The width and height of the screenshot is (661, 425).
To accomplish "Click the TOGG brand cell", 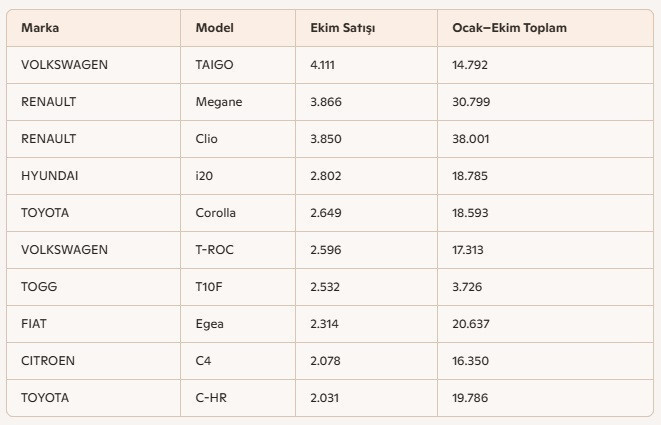I will click(39, 287).
